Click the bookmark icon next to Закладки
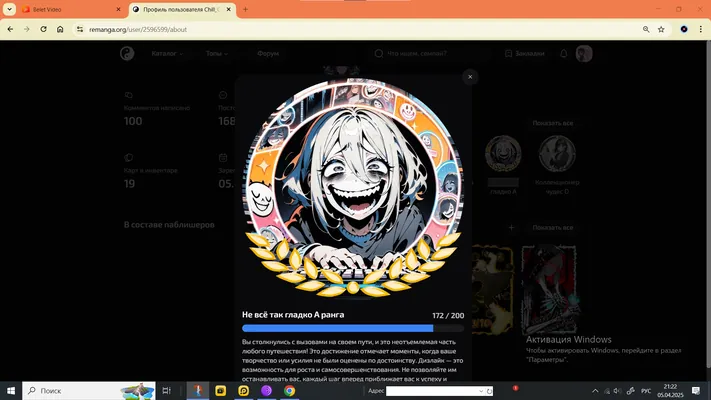Screen dimensions: 711x400 pos(508,54)
